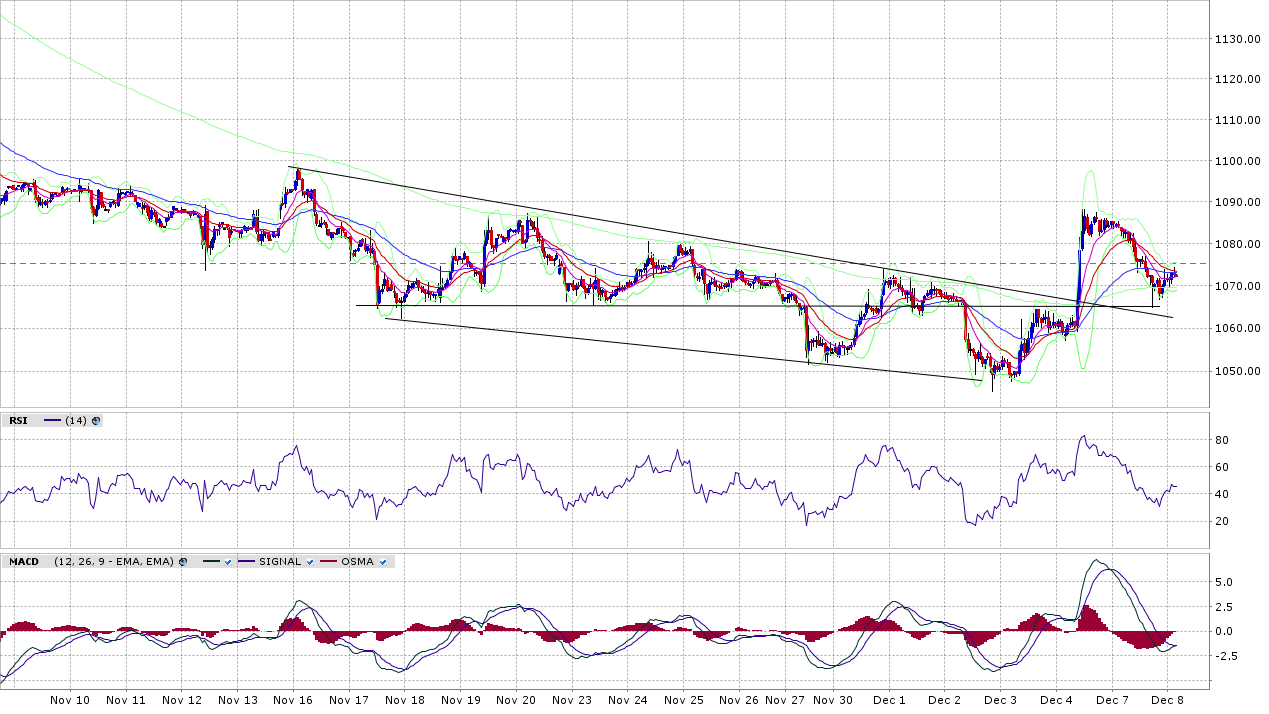Open RSI indicator settings globe icon
1269x714 pixels.
click(96, 421)
